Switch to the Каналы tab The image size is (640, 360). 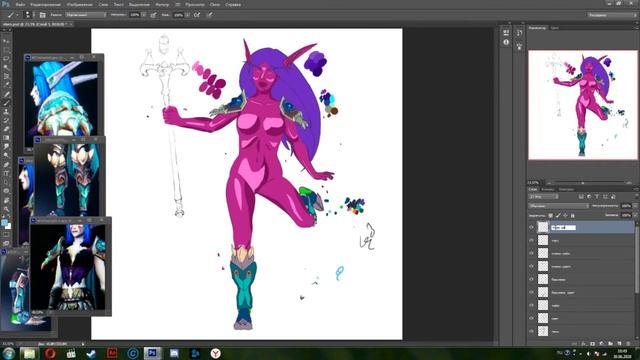(x=548, y=189)
